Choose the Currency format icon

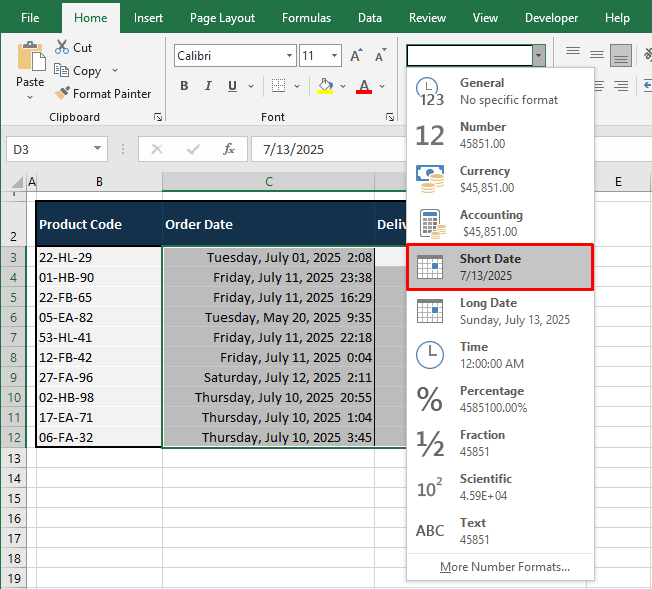[x=430, y=179]
